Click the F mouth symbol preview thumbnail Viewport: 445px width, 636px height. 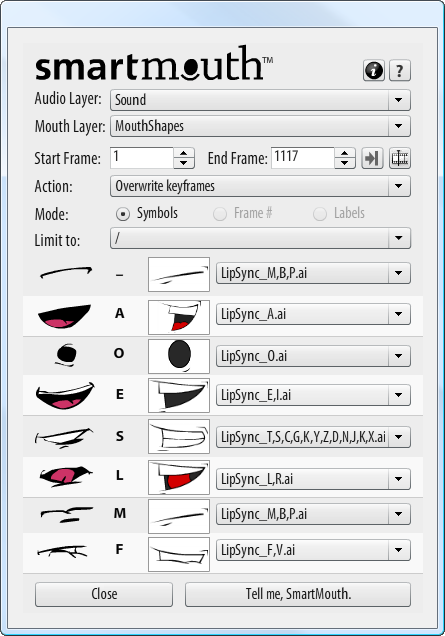pyautogui.click(x=179, y=554)
